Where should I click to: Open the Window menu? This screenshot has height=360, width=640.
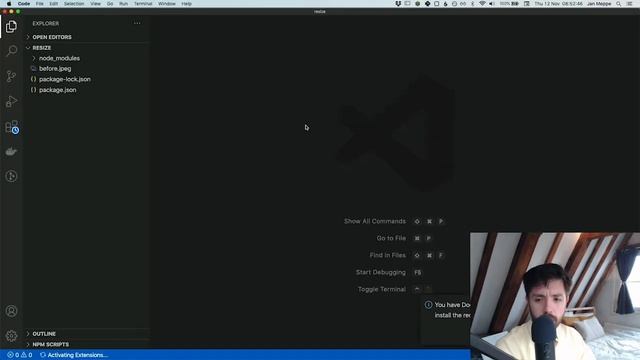click(167, 4)
